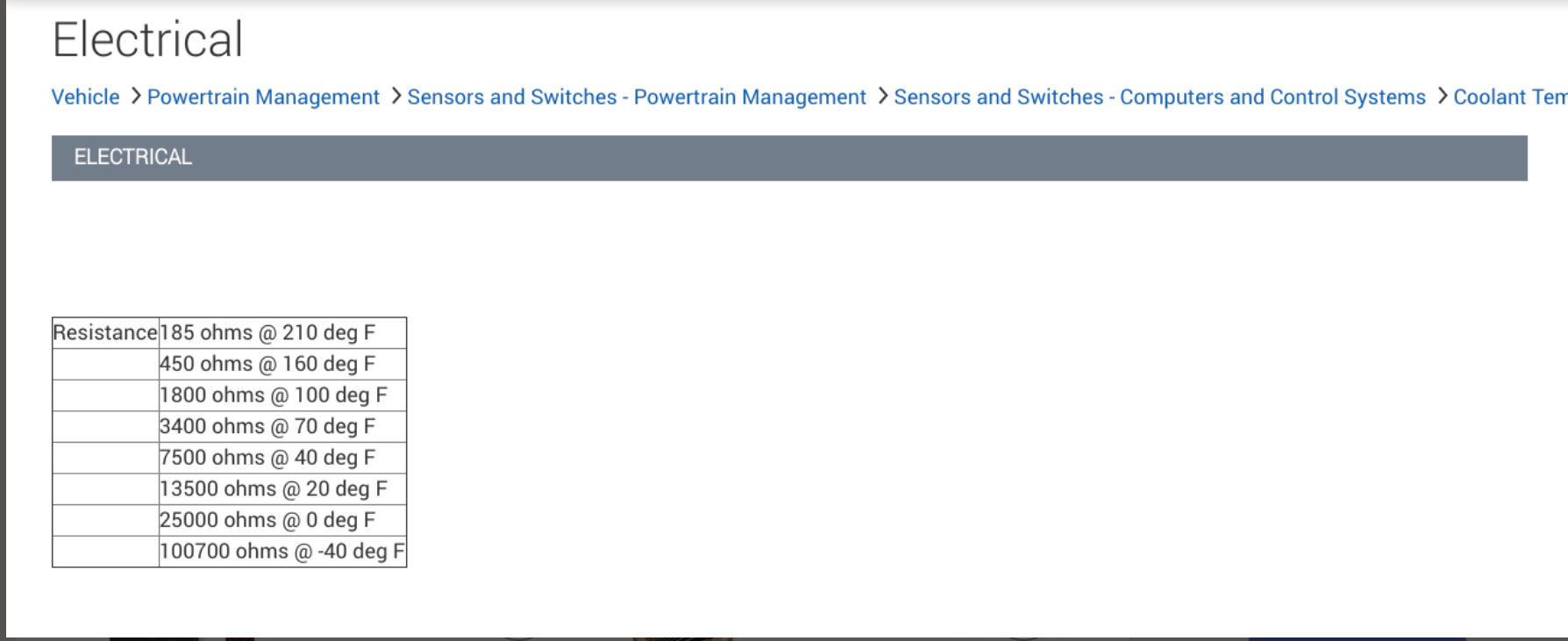Open the Vehicle breadcrumb link
This screenshot has height=641, width=1568.
[85, 97]
